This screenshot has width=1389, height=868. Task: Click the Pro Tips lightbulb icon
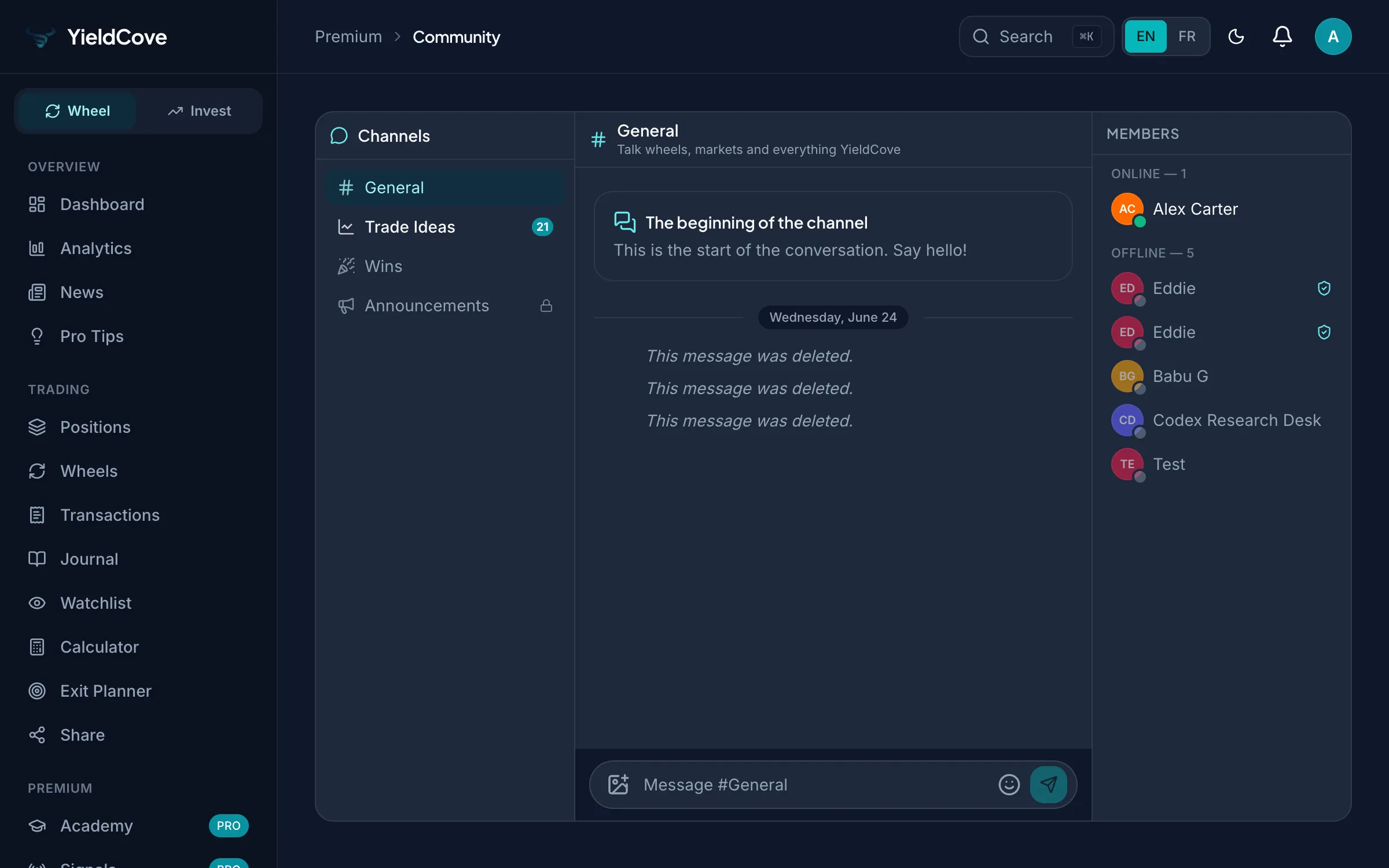click(x=37, y=336)
